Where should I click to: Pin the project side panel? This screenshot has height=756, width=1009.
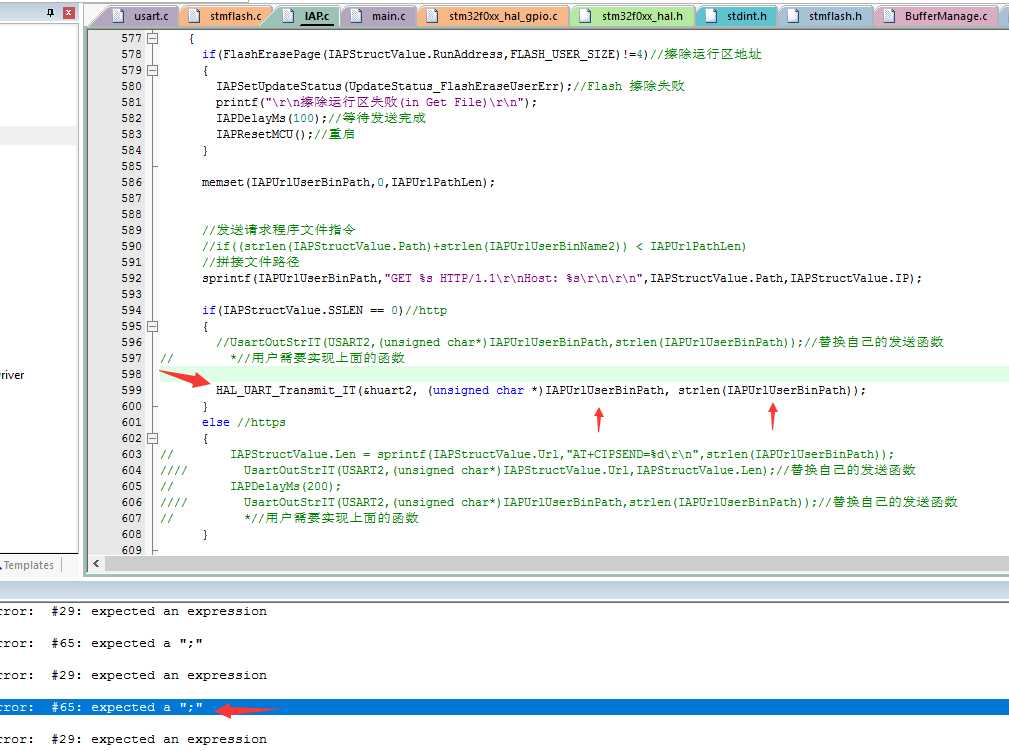50,12
